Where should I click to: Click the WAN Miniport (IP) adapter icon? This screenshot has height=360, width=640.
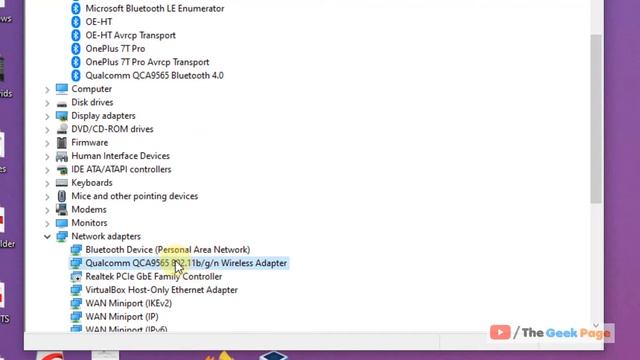pyautogui.click(x=76, y=317)
